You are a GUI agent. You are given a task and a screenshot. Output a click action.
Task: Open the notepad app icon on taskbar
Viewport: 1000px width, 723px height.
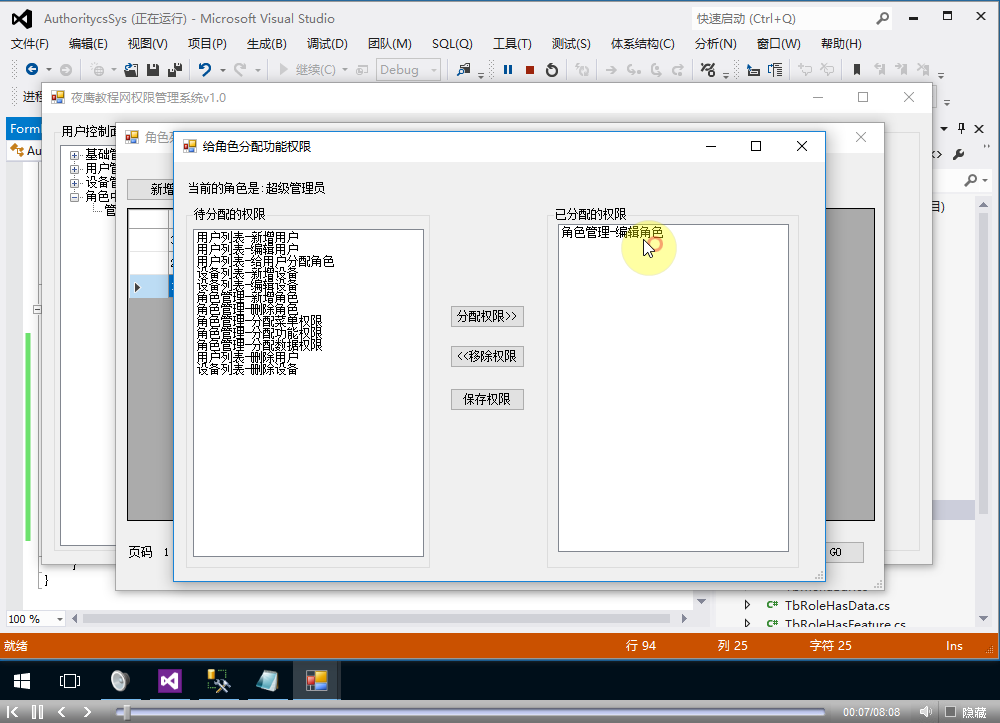[x=267, y=681]
